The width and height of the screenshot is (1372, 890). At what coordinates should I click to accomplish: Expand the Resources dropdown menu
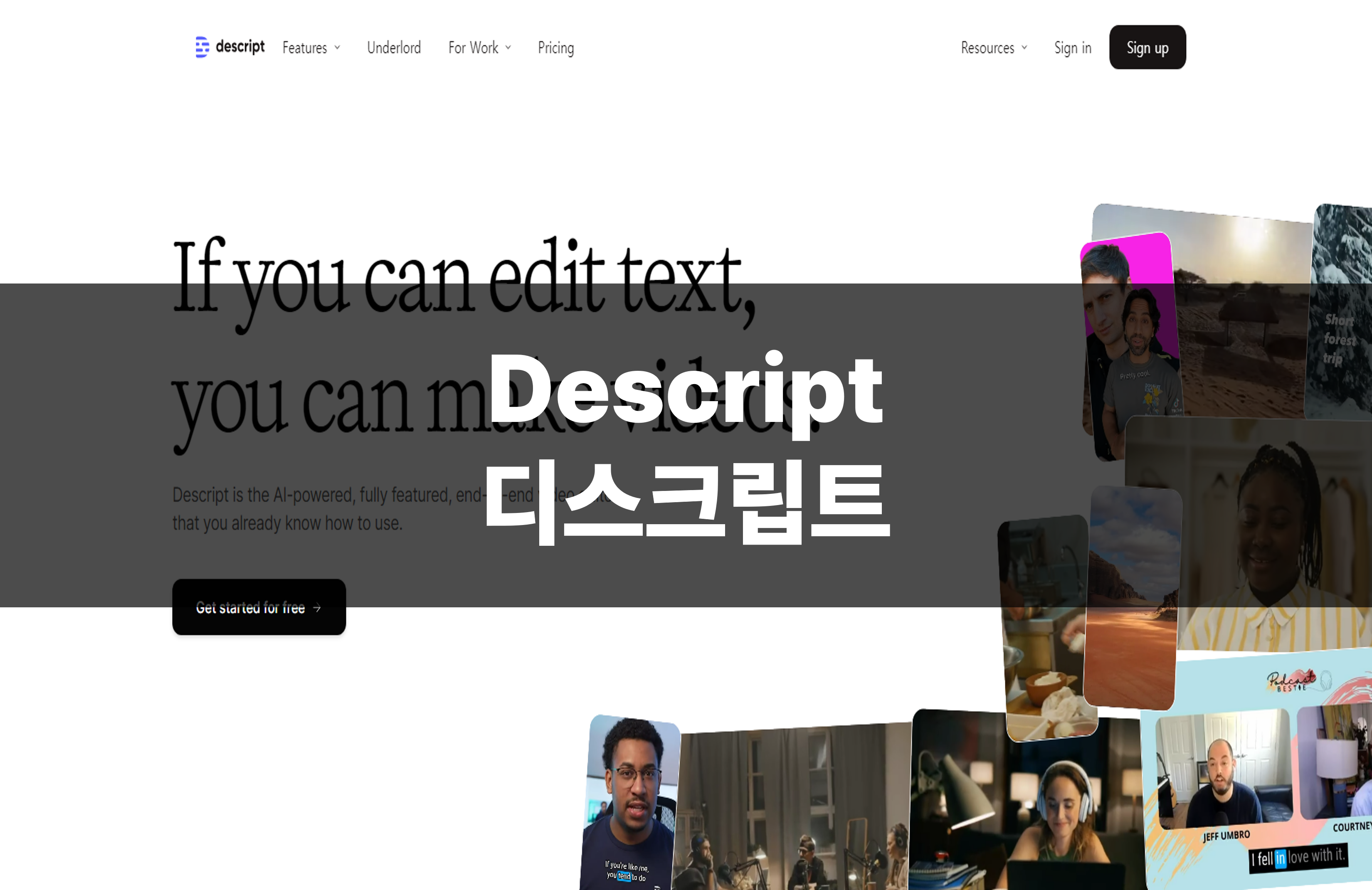pyautogui.click(x=994, y=48)
